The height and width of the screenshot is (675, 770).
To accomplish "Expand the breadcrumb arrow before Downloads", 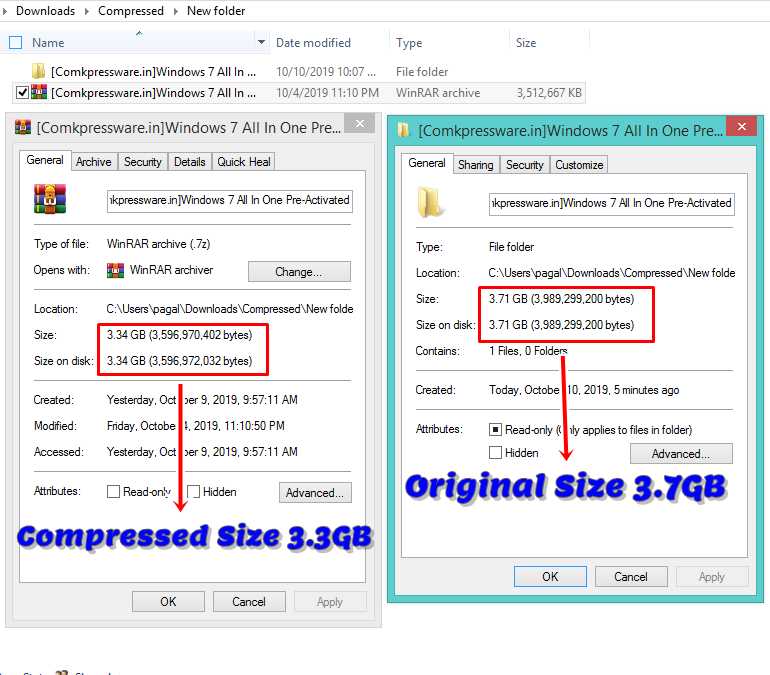I will coord(5,11).
